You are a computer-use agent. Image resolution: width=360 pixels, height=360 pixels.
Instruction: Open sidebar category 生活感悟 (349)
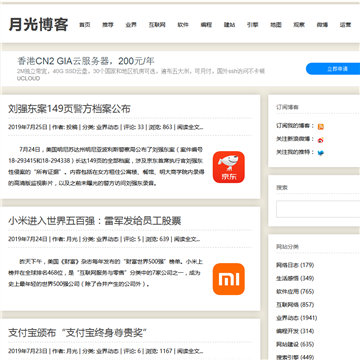[295, 278]
